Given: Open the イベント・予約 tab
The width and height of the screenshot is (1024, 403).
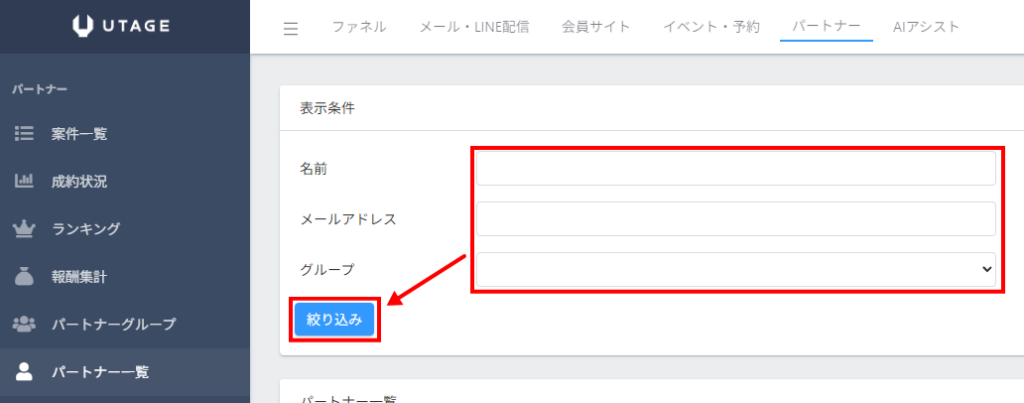Looking at the screenshot, I should point(711,27).
